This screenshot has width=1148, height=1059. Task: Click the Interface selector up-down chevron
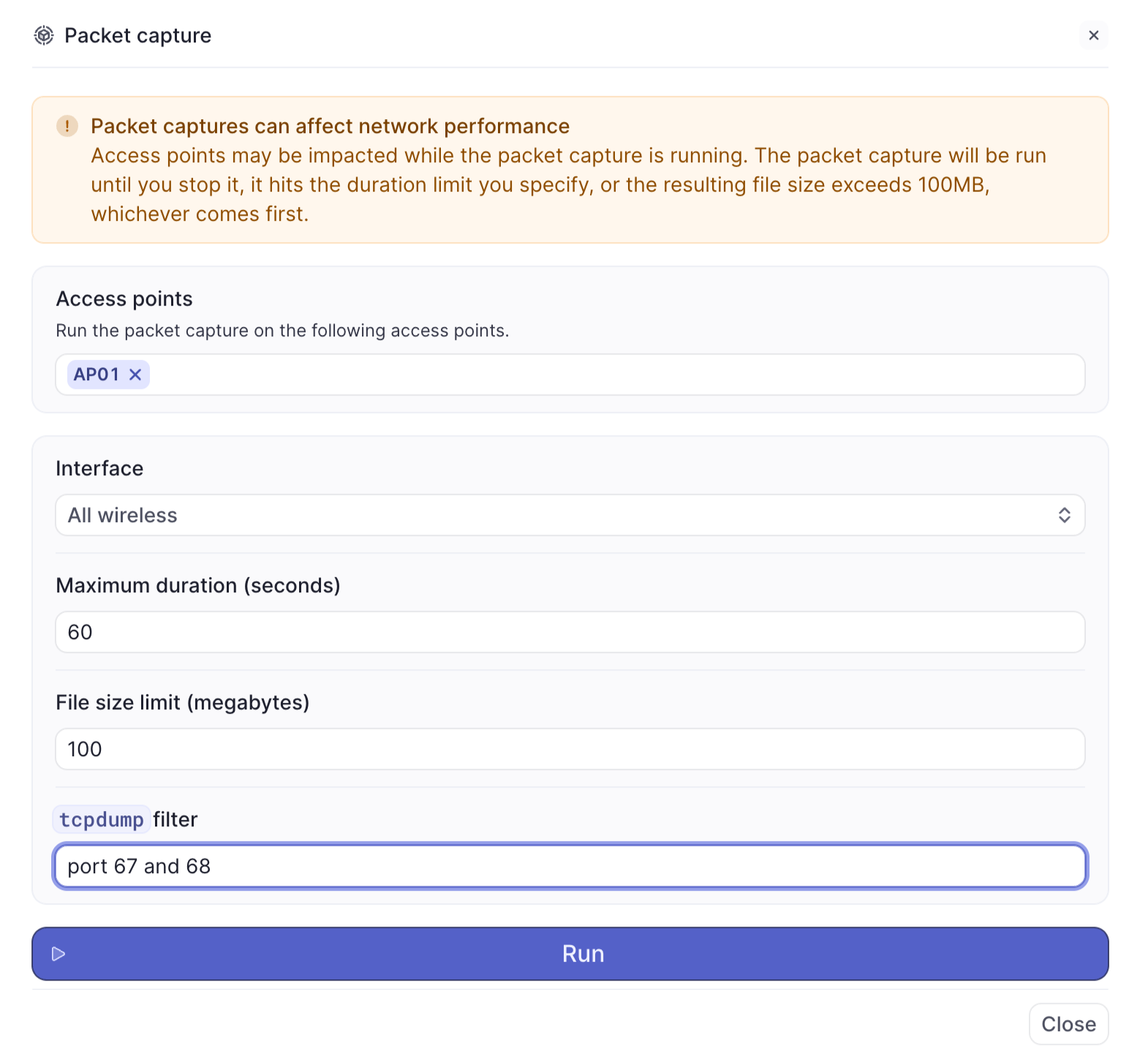[1064, 515]
